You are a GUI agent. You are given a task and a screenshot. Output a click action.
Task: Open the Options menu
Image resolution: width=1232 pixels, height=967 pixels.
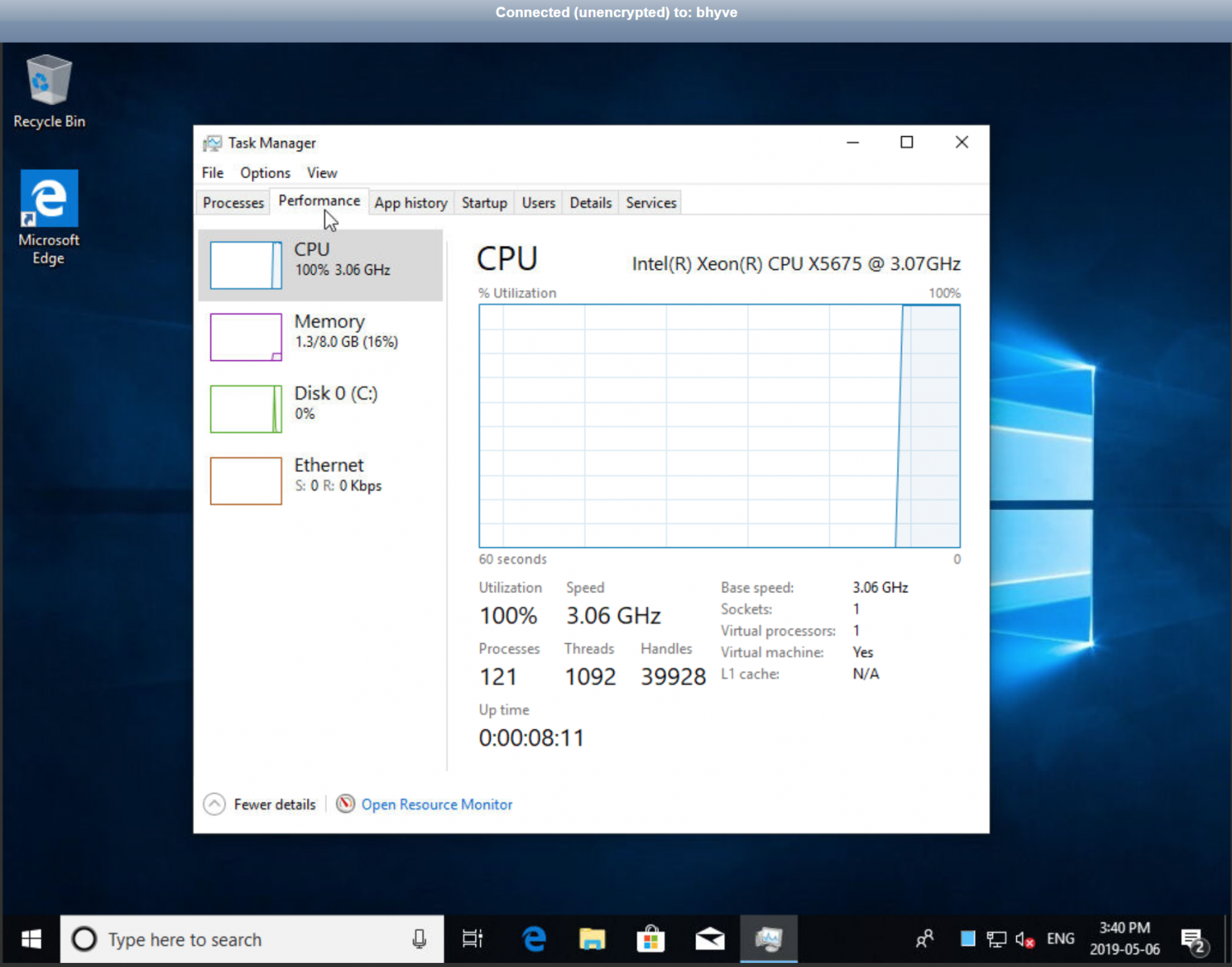(x=265, y=172)
